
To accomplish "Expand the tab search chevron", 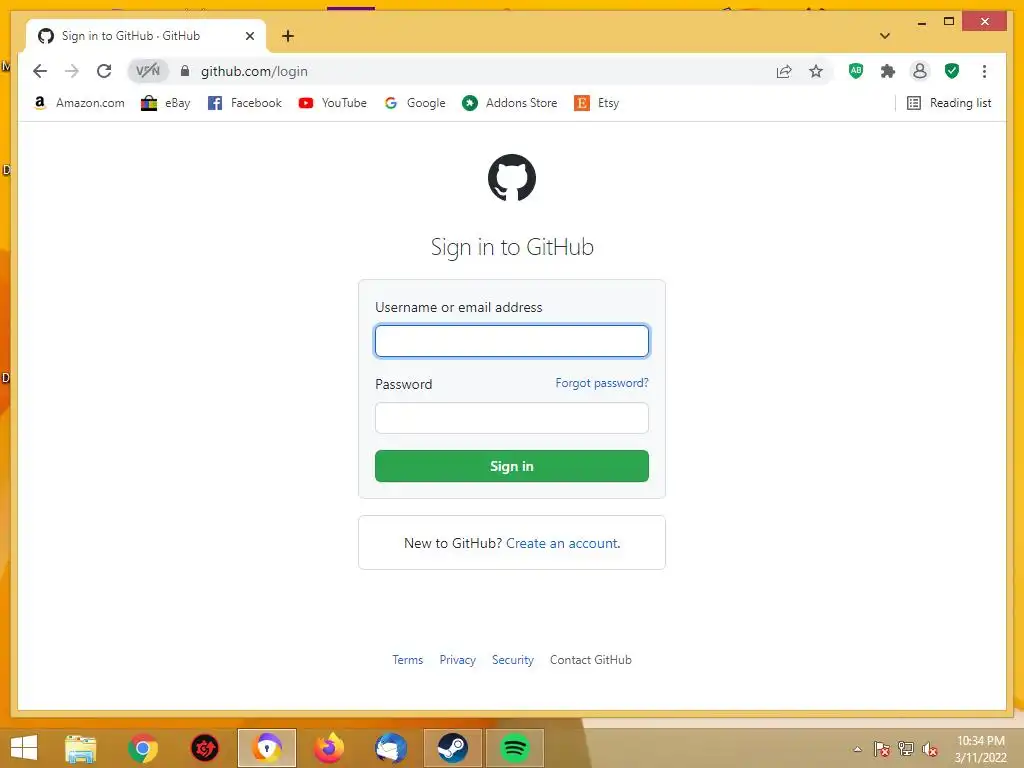I will [x=885, y=36].
